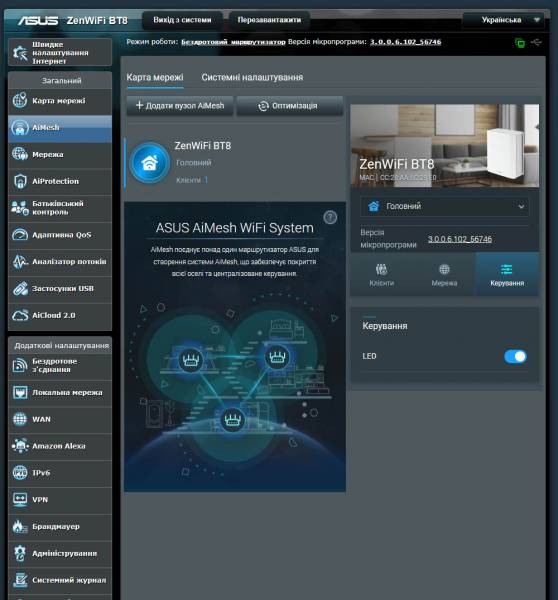Screen dimensions: 558x600
Task: Open Застосунки USB icon
Action: pyautogui.click(x=20, y=288)
